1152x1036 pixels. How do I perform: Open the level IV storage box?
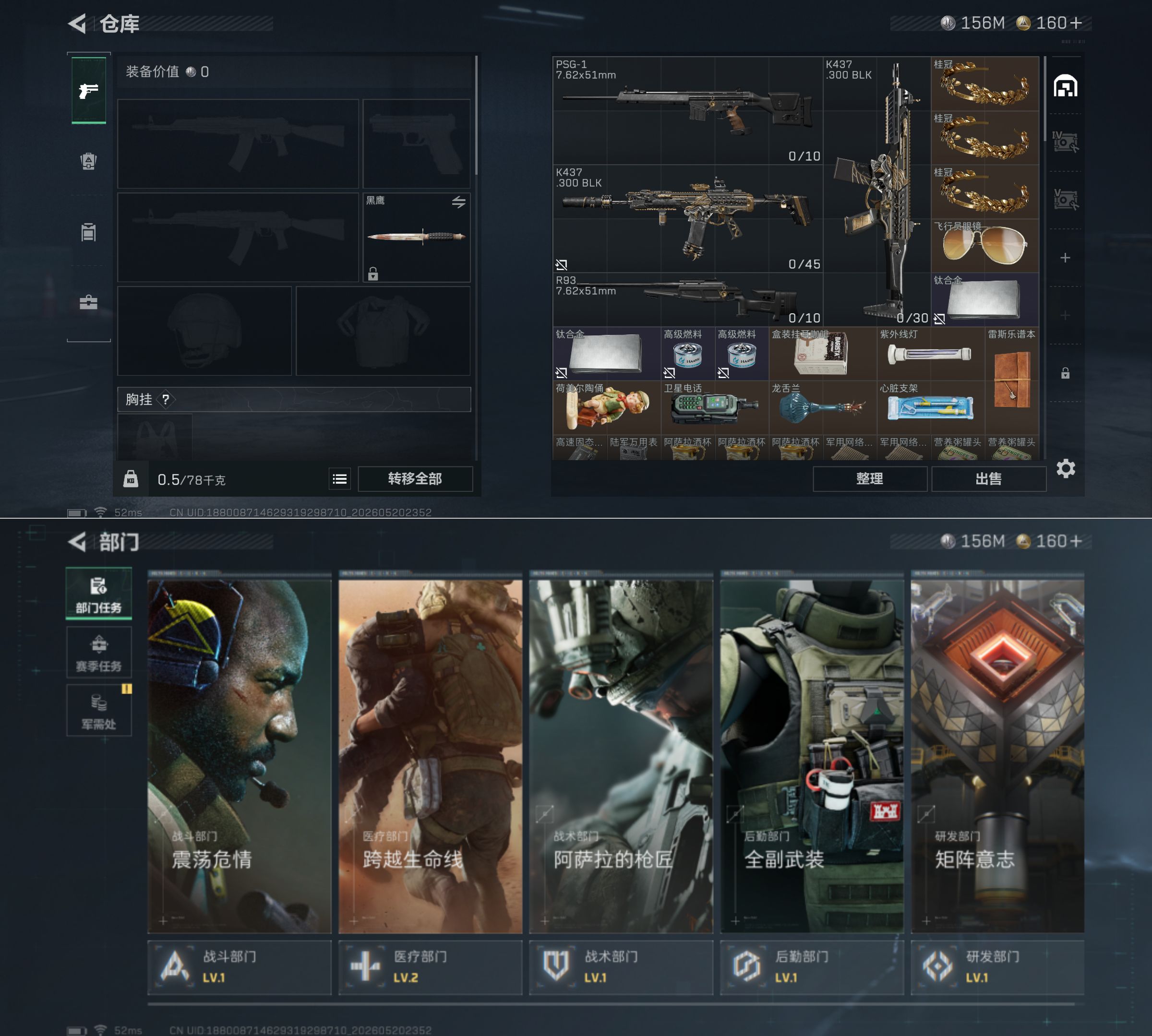(x=1065, y=142)
